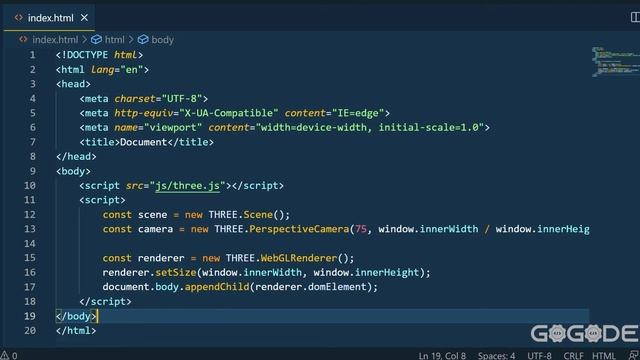Change indentation via Spaces: 4
Image resolution: width=640 pixels, height=360 pixels.
(496, 356)
